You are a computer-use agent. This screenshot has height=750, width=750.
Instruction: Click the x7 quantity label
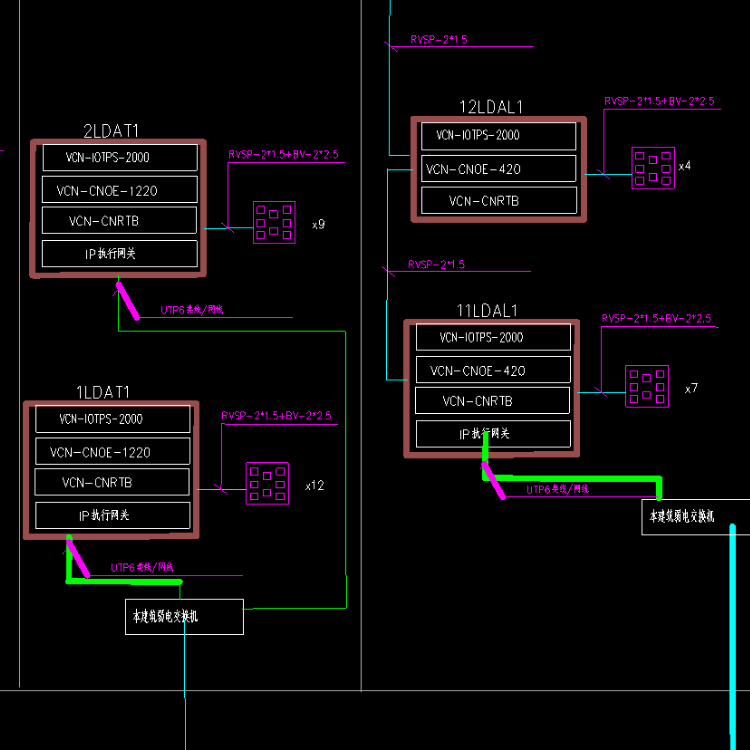(x=692, y=388)
